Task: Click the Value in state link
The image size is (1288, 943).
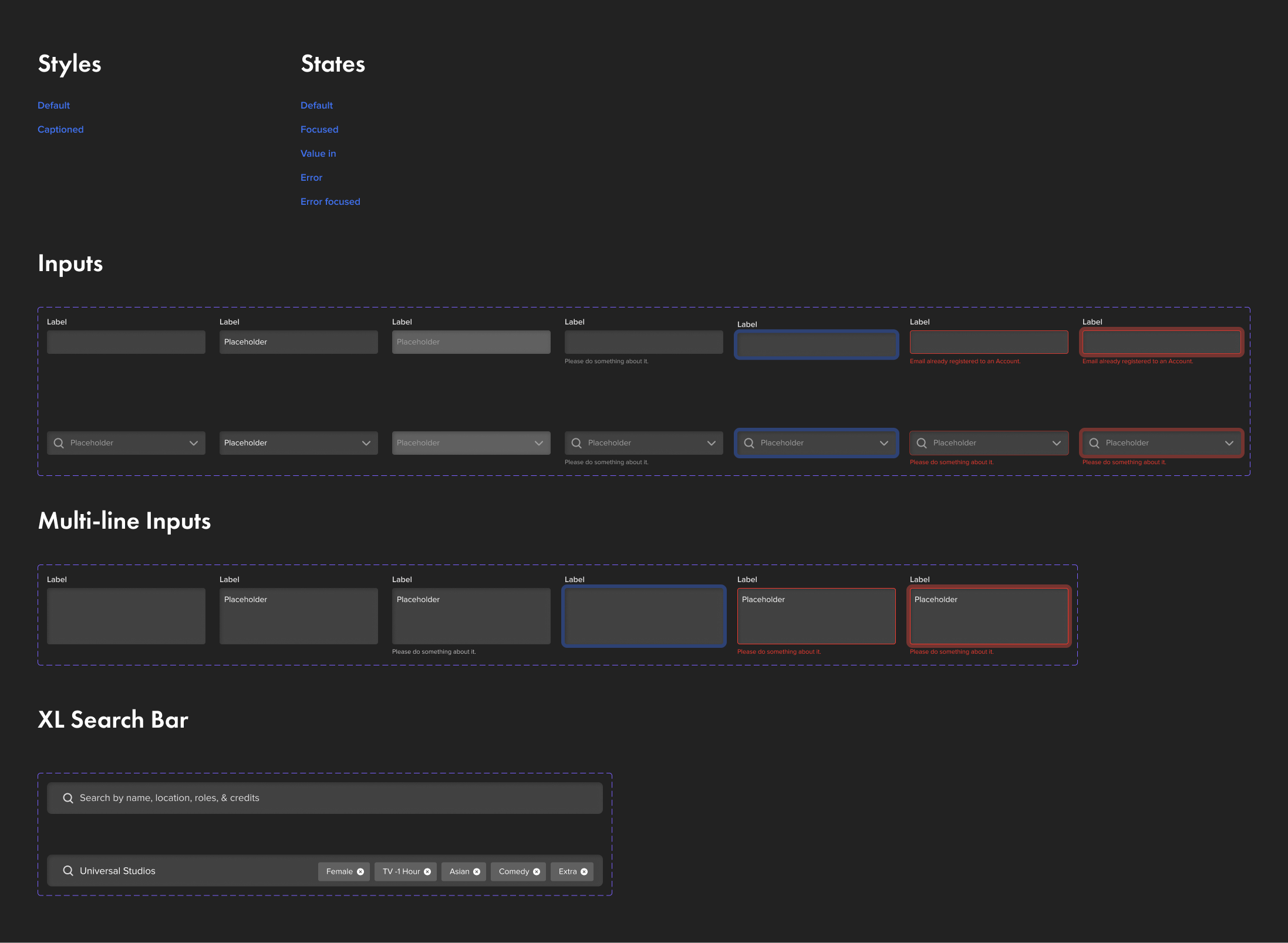Action: tap(318, 153)
